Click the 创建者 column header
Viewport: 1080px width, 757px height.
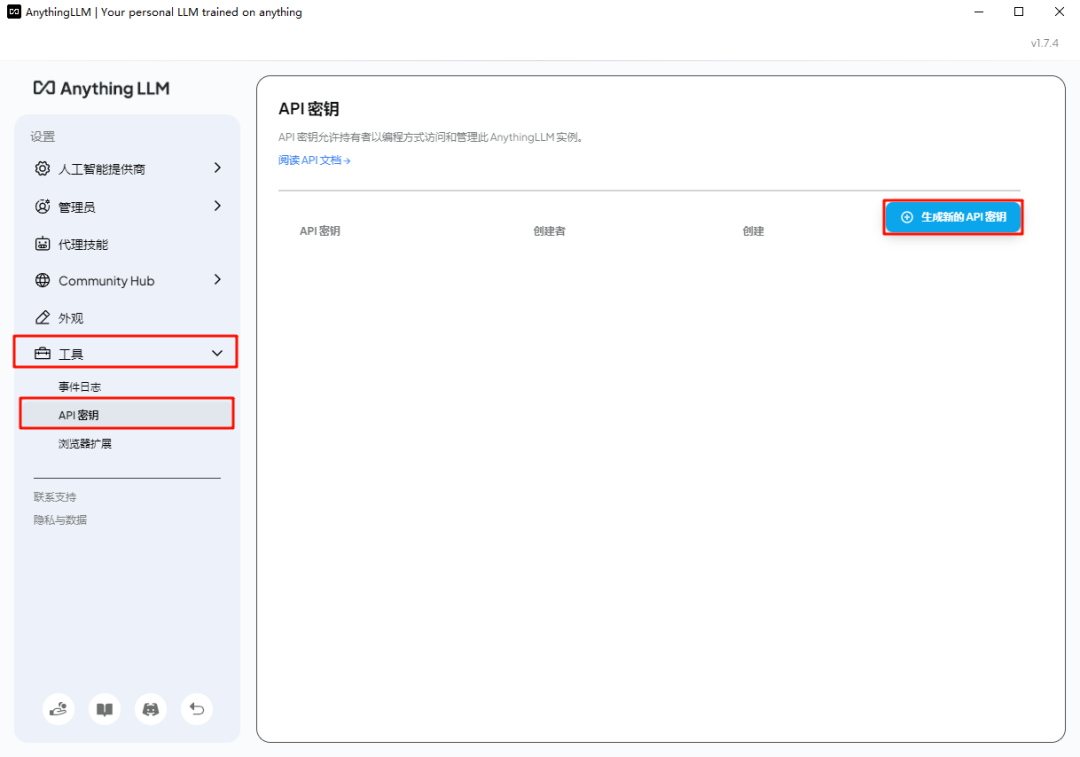pos(549,231)
